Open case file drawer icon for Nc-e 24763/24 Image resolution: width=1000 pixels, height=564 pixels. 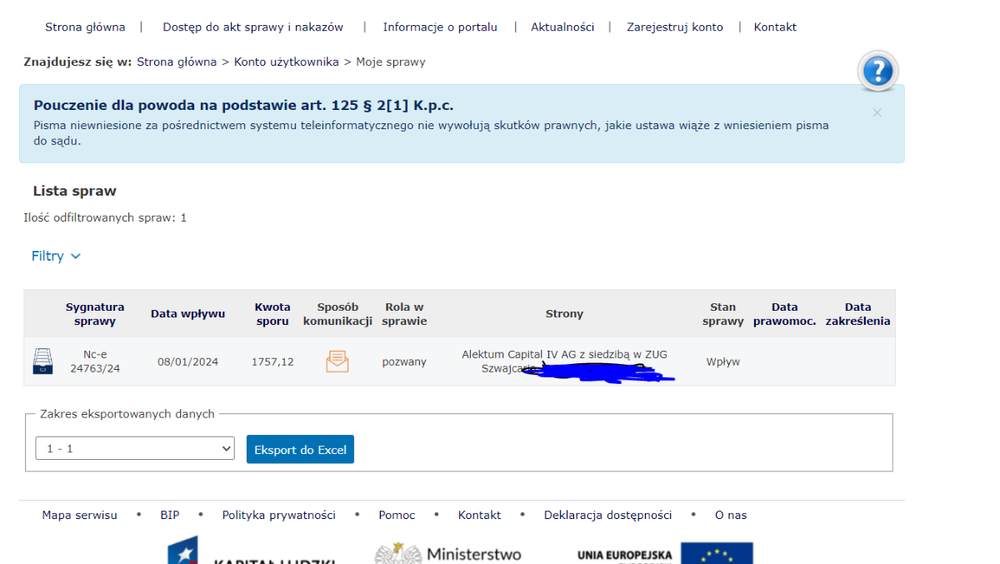tap(43, 361)
